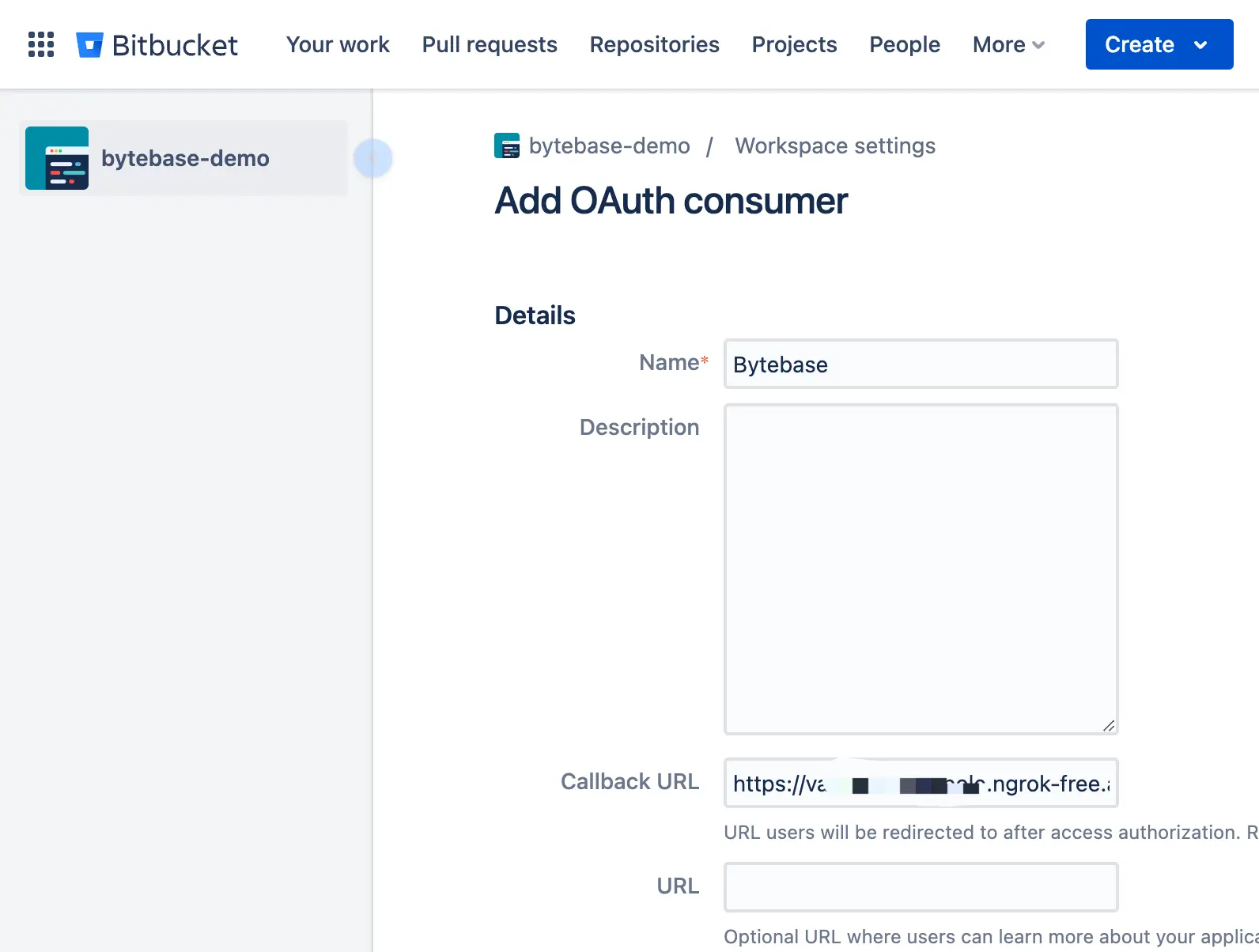Open Projects in top navigation
1259x952 pixels.
794,44
